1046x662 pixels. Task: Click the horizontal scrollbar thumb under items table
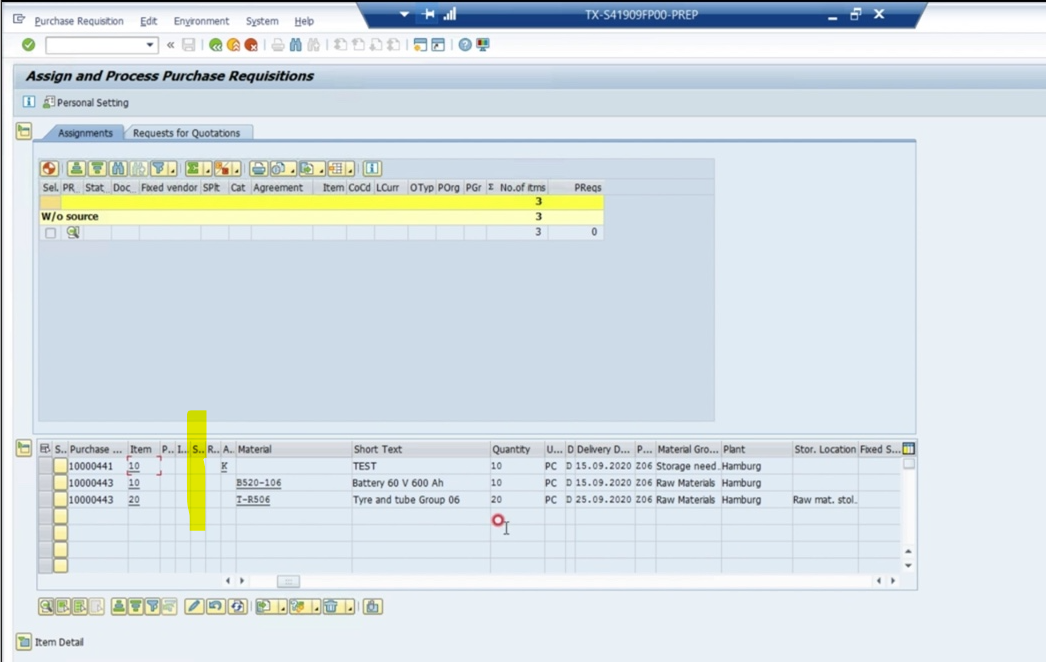pos(288,581)
